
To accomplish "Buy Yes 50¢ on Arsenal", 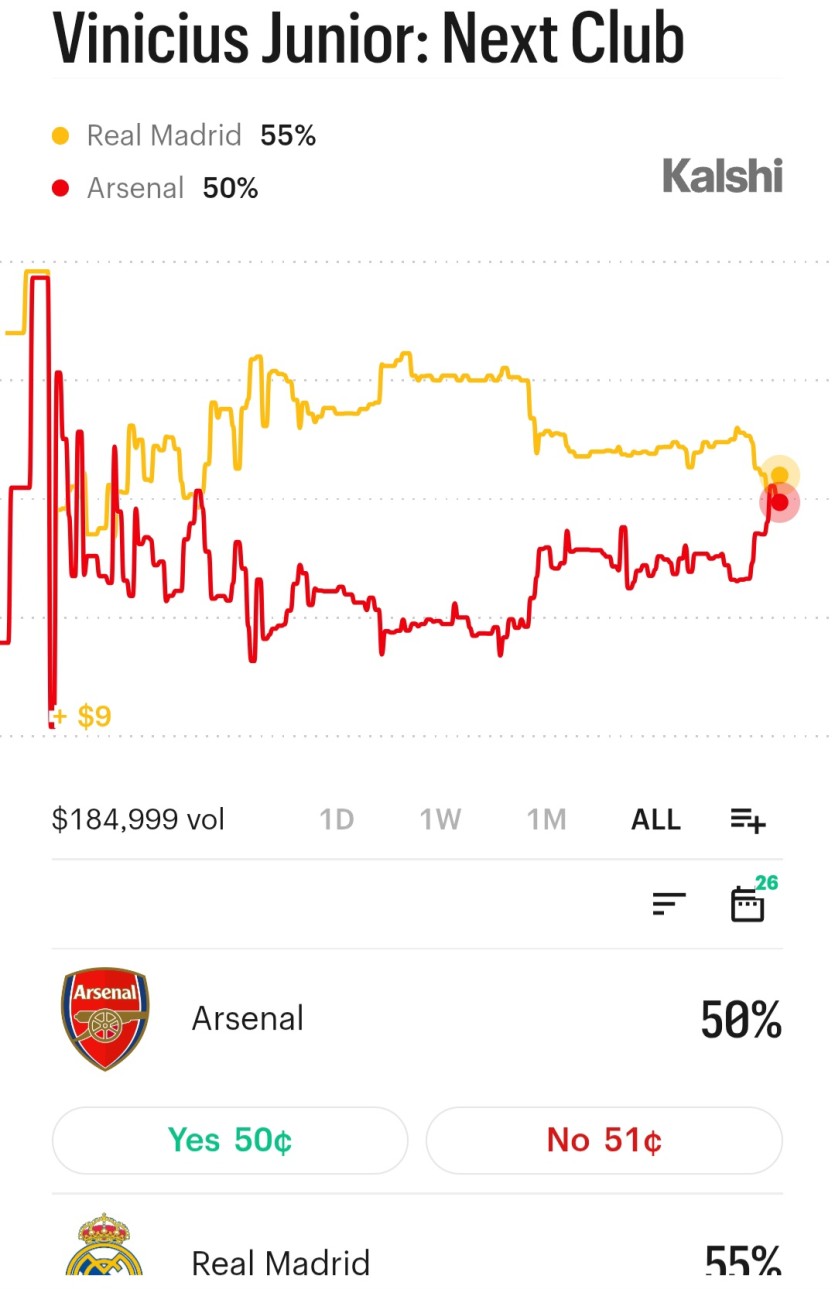I will (230, 1140).
